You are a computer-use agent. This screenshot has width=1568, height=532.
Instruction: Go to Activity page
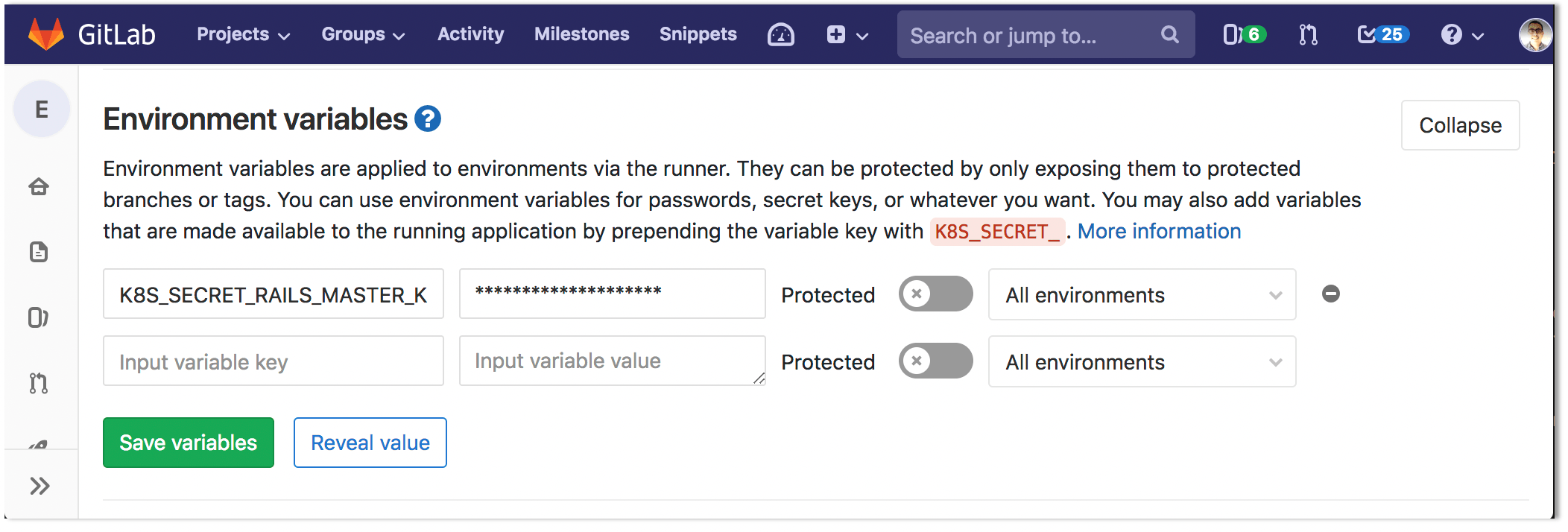[x=470, y=34]
